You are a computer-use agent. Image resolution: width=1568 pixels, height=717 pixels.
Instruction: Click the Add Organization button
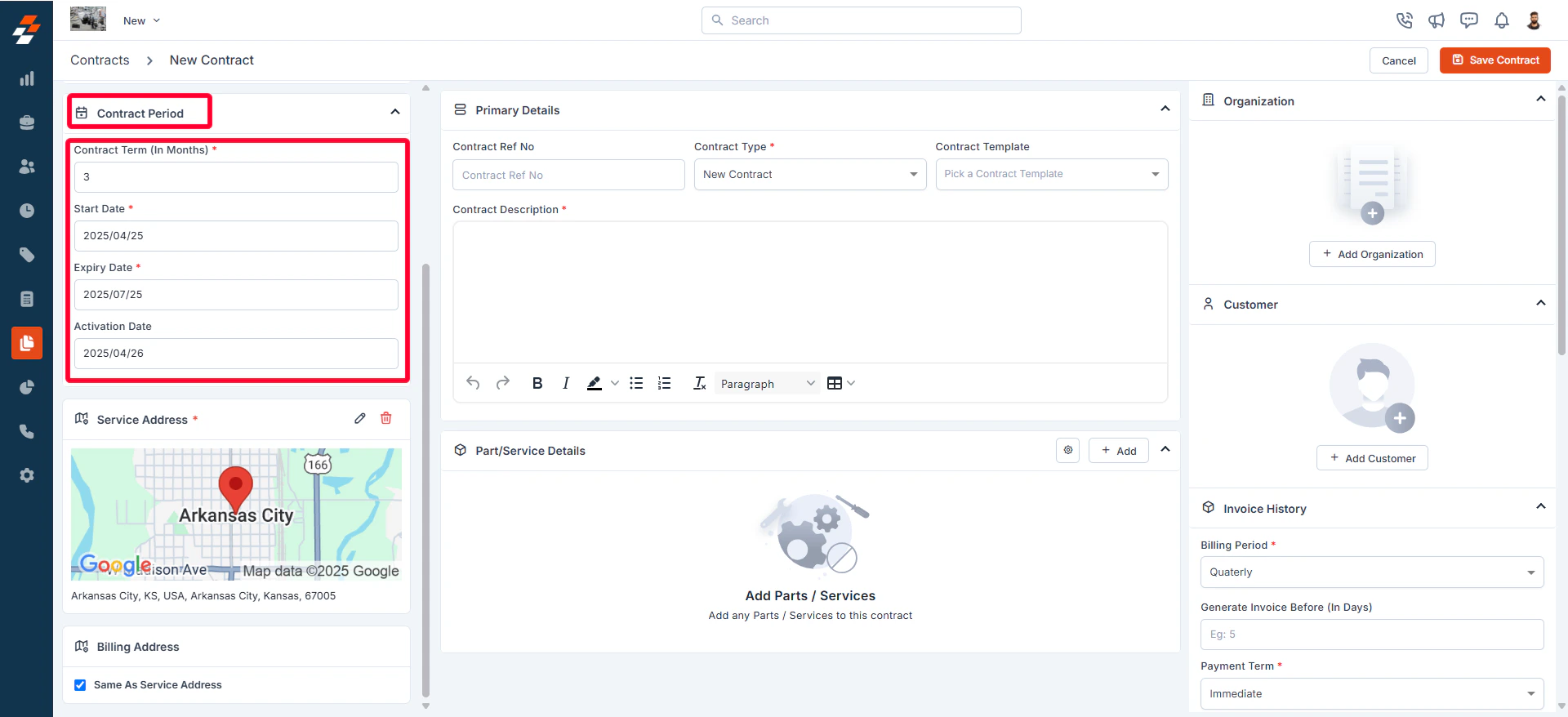[x=1372, y=254]
